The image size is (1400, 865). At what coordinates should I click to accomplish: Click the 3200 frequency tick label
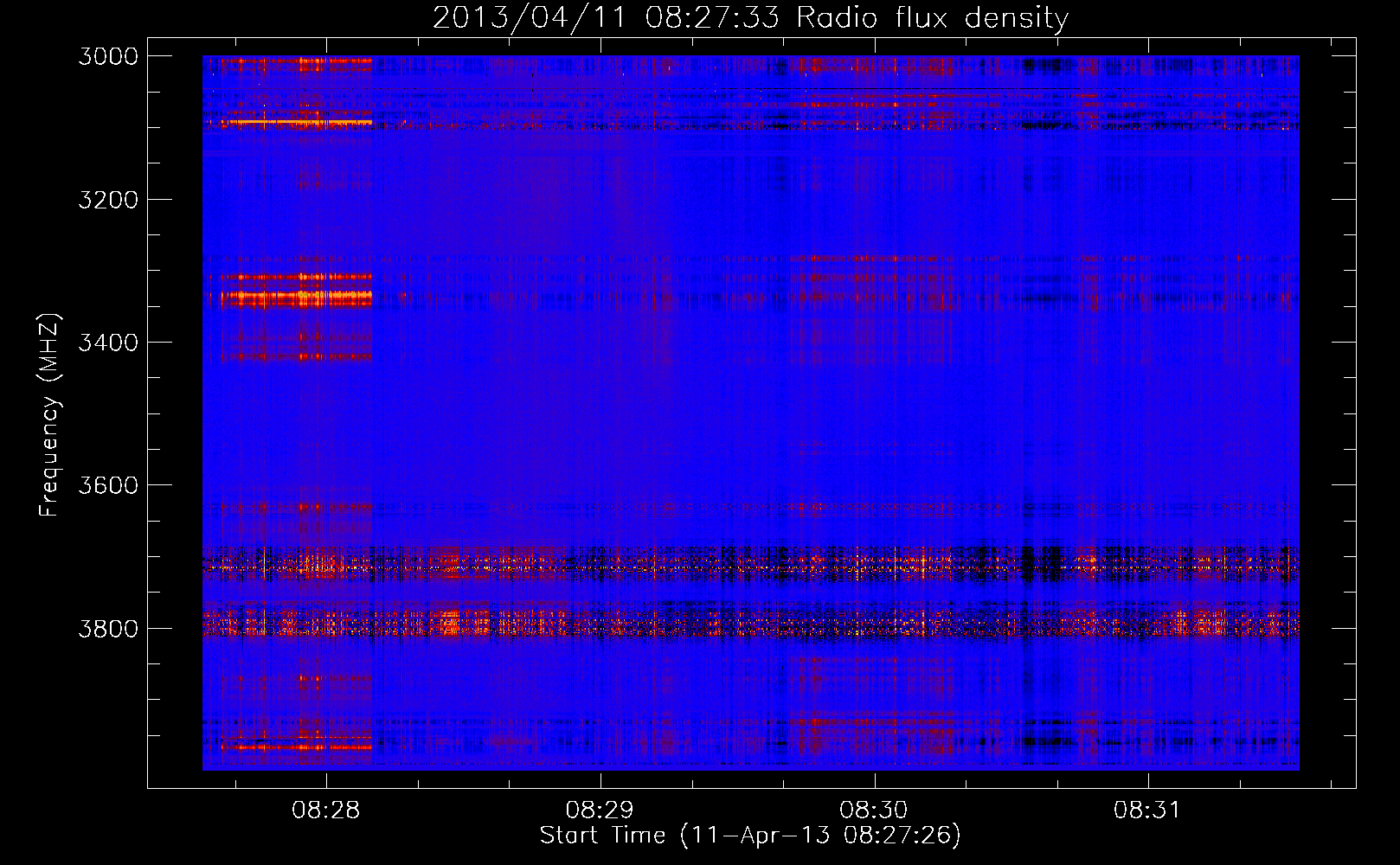108,200
